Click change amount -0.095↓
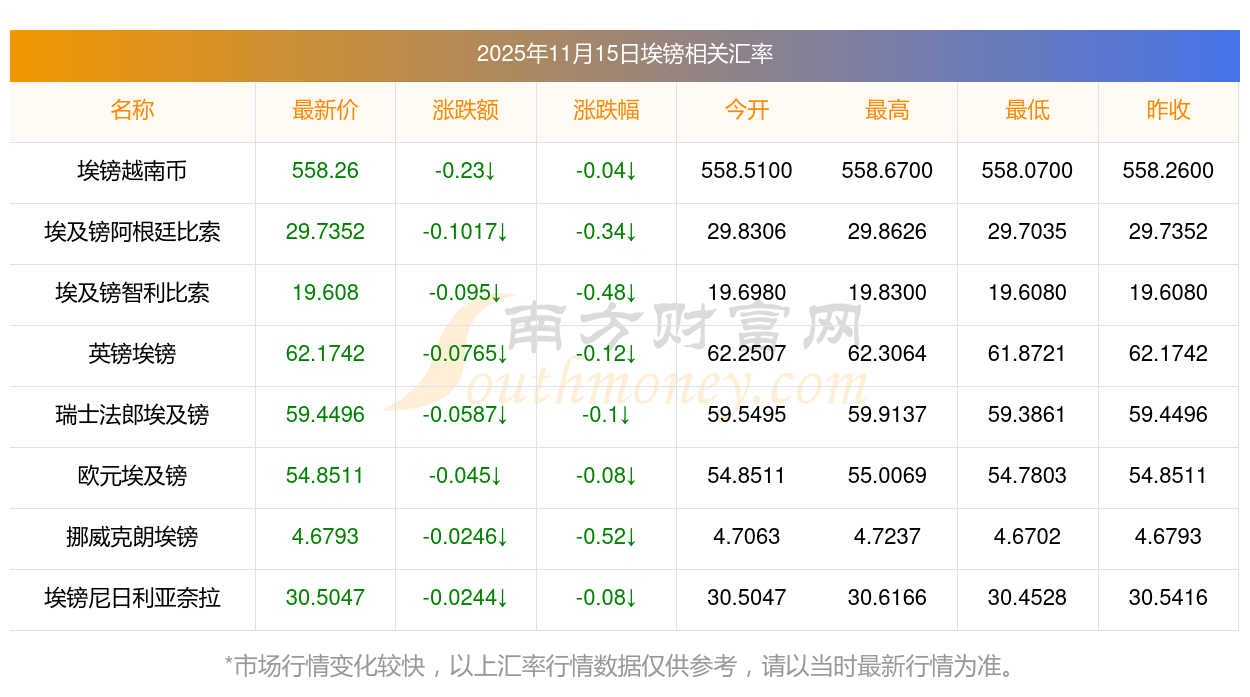The image size is (1250, 697). click(x=466, y=293)
